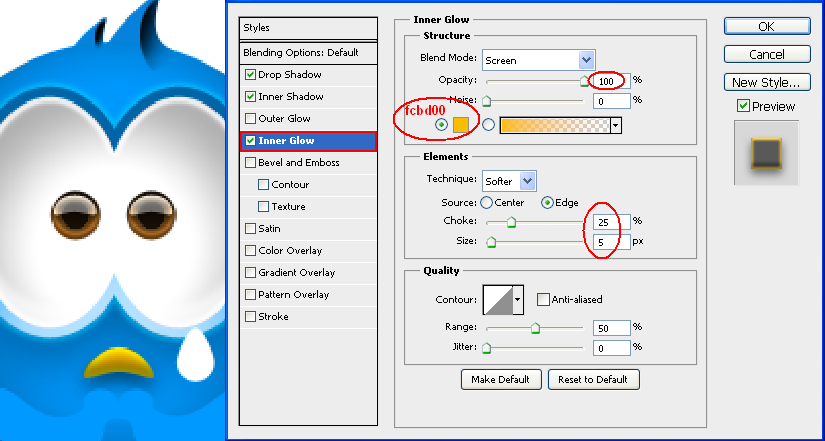The width and height of the screenshot is (825, 441).
Task: Toggle the Inner Shadow checkbox
Action: click(x=250, y=97)
